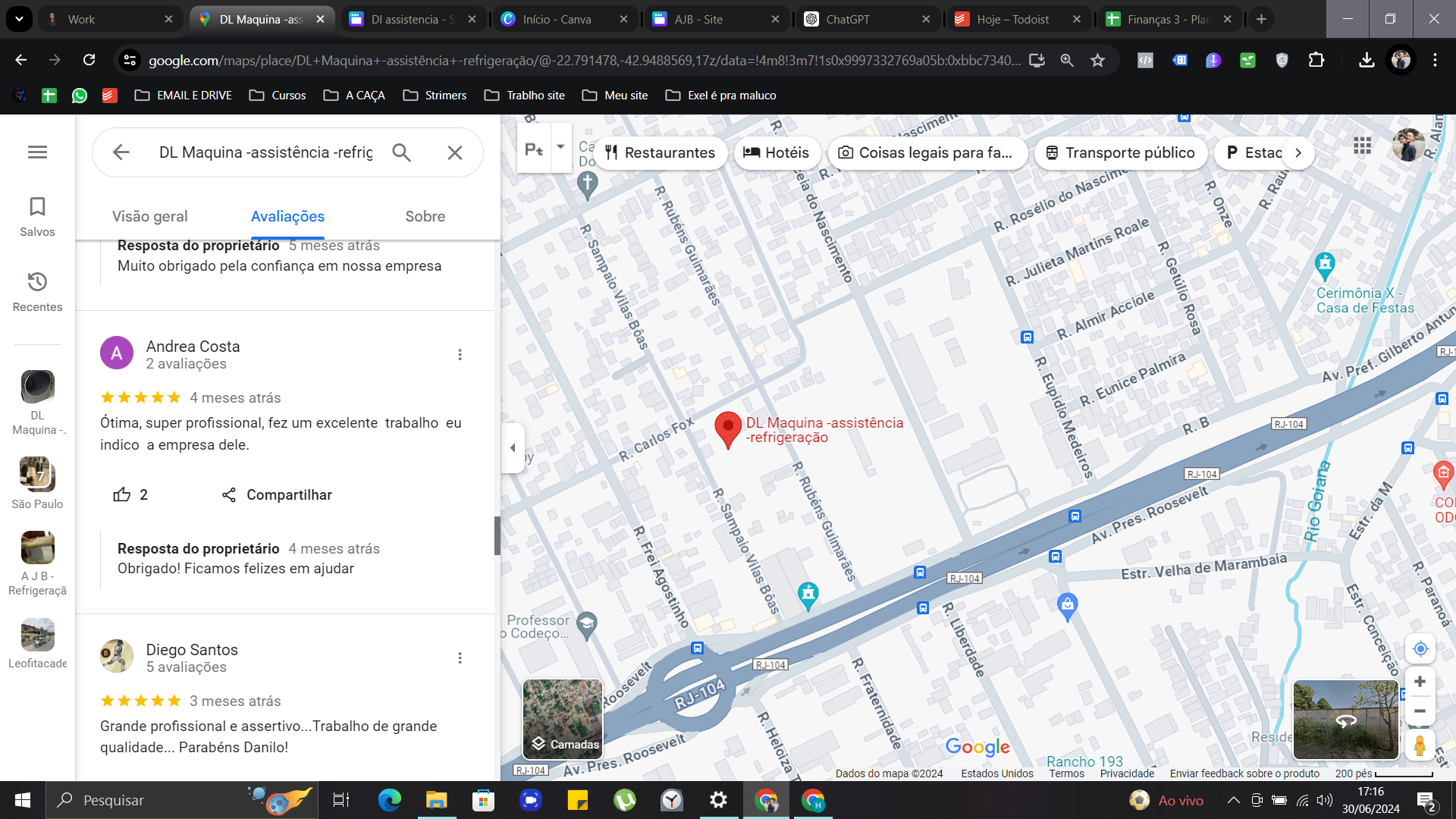The height and width of the screenshot is (819, 1456).
Task: Filter by Transporte público chip
Action: 1121,152
